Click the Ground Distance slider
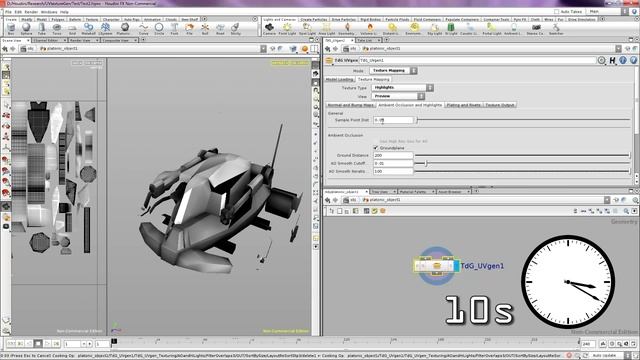The image size is (640, 360). [x=523, y=156]
